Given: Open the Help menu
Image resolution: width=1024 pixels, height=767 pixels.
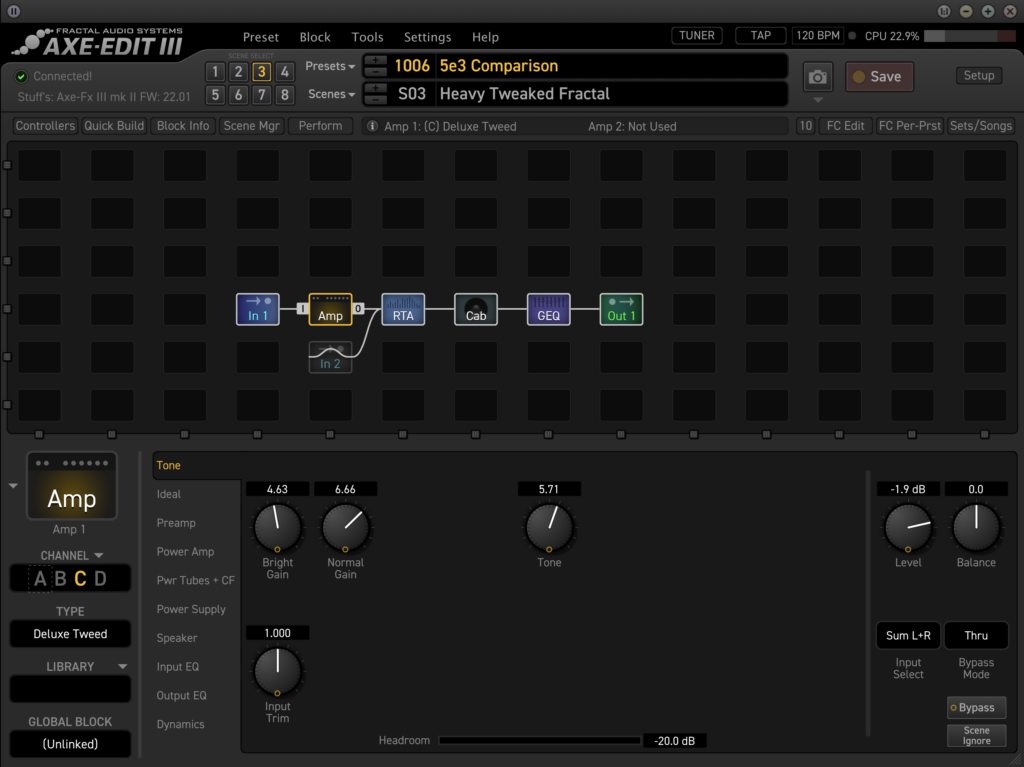Looking at the screenshot, I should pos(485,37).
